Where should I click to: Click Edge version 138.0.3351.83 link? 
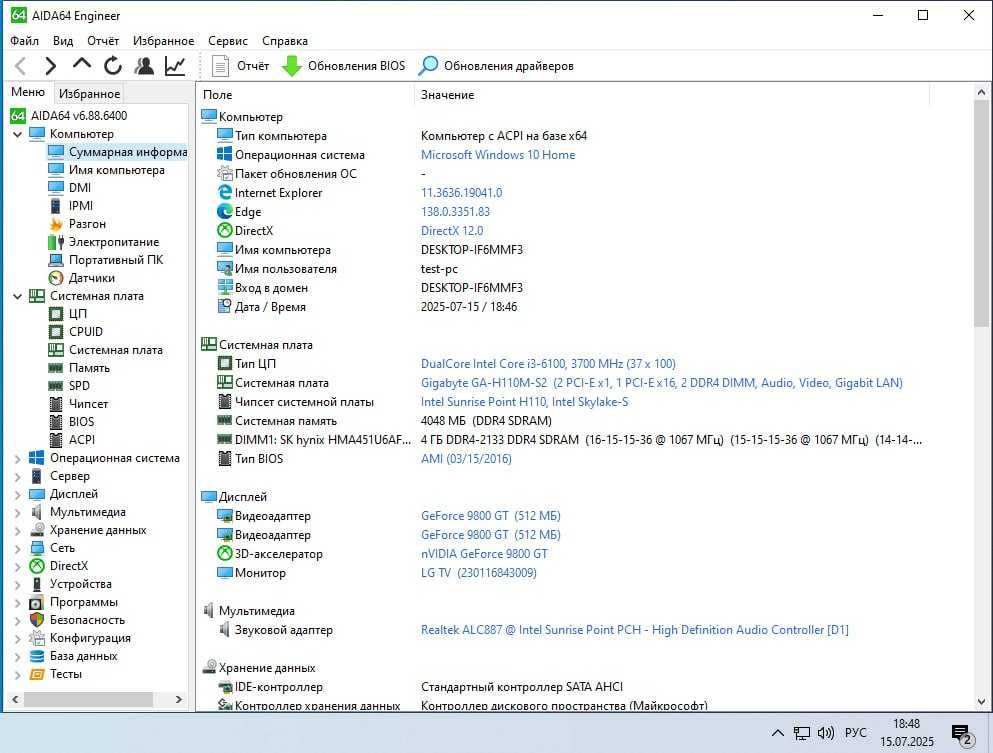(x=455, y=212)
